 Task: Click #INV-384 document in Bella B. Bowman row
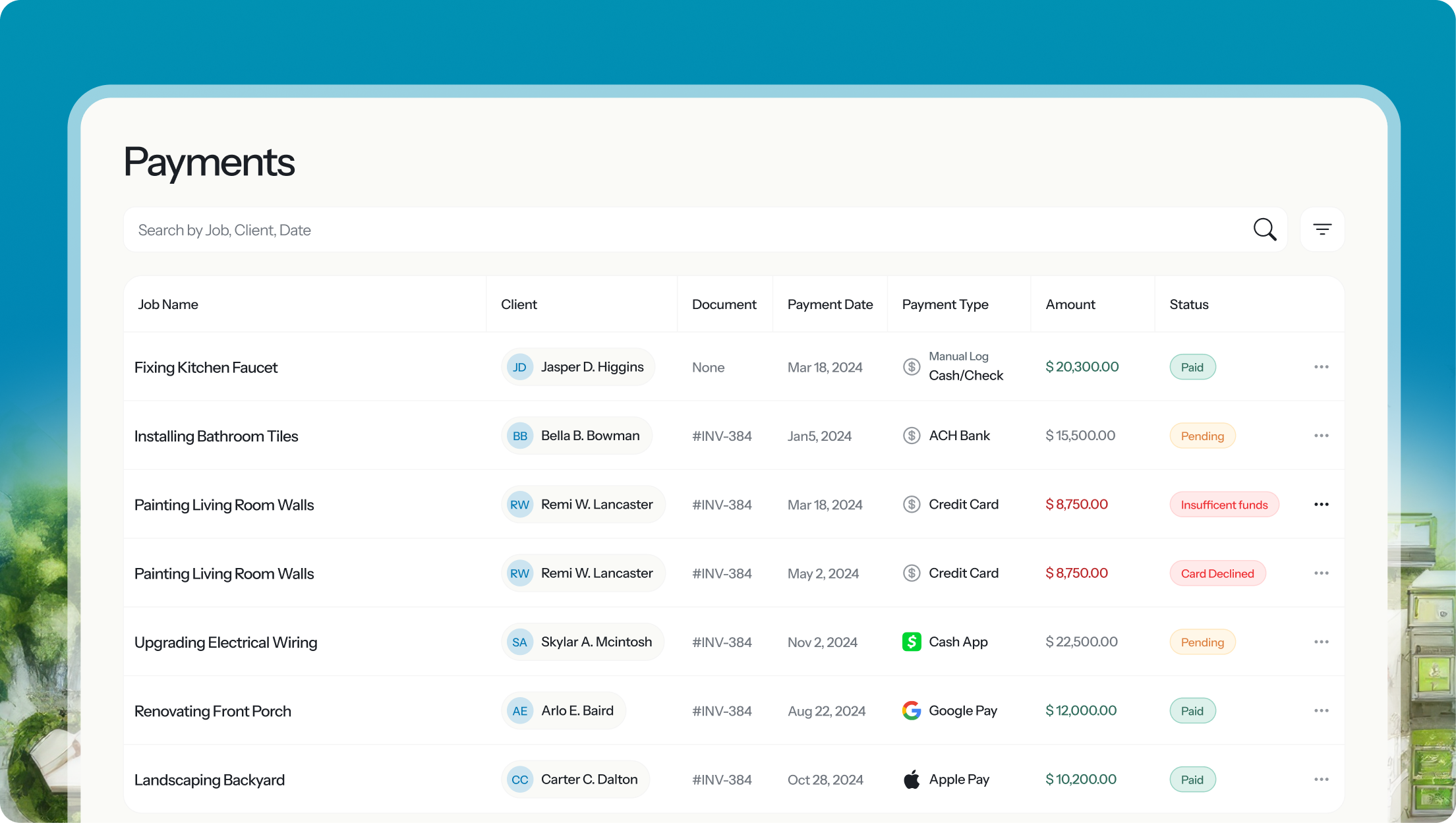point(722,436)
